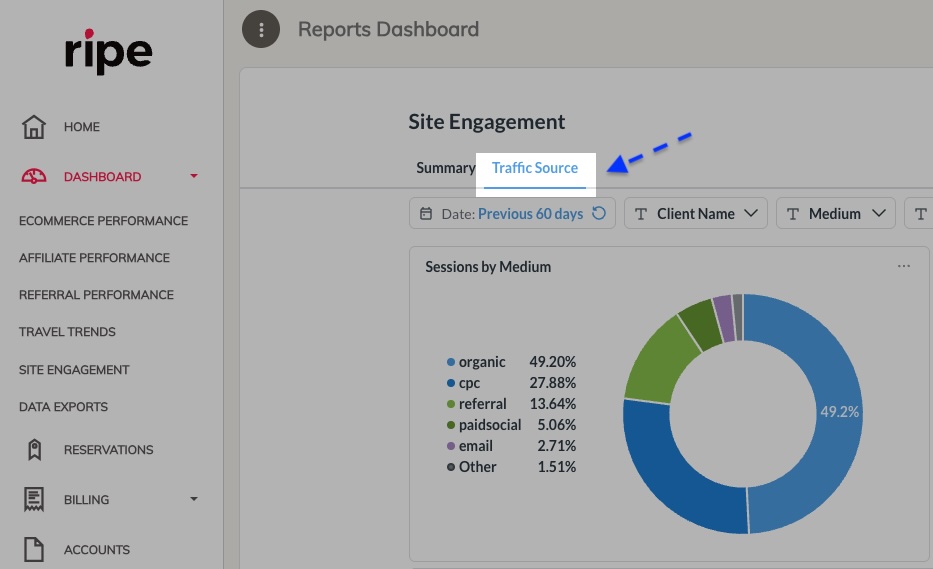
Task: Click the calendar icon in the Date filter
Action: coord(426,214)
